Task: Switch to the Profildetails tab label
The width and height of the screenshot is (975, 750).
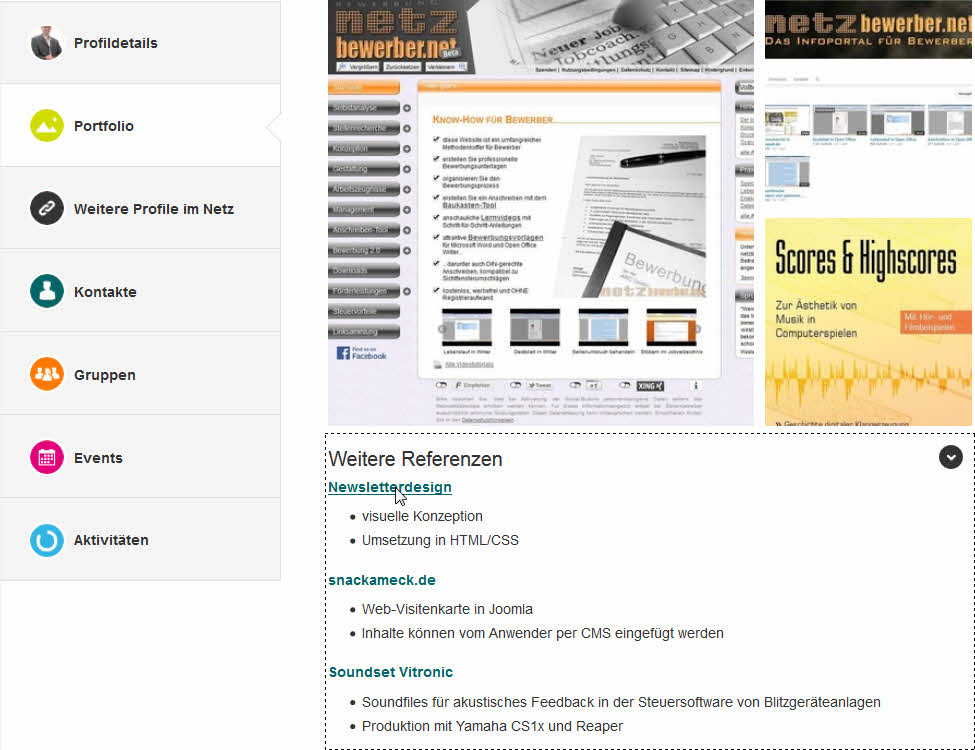Action: (115, 43)
